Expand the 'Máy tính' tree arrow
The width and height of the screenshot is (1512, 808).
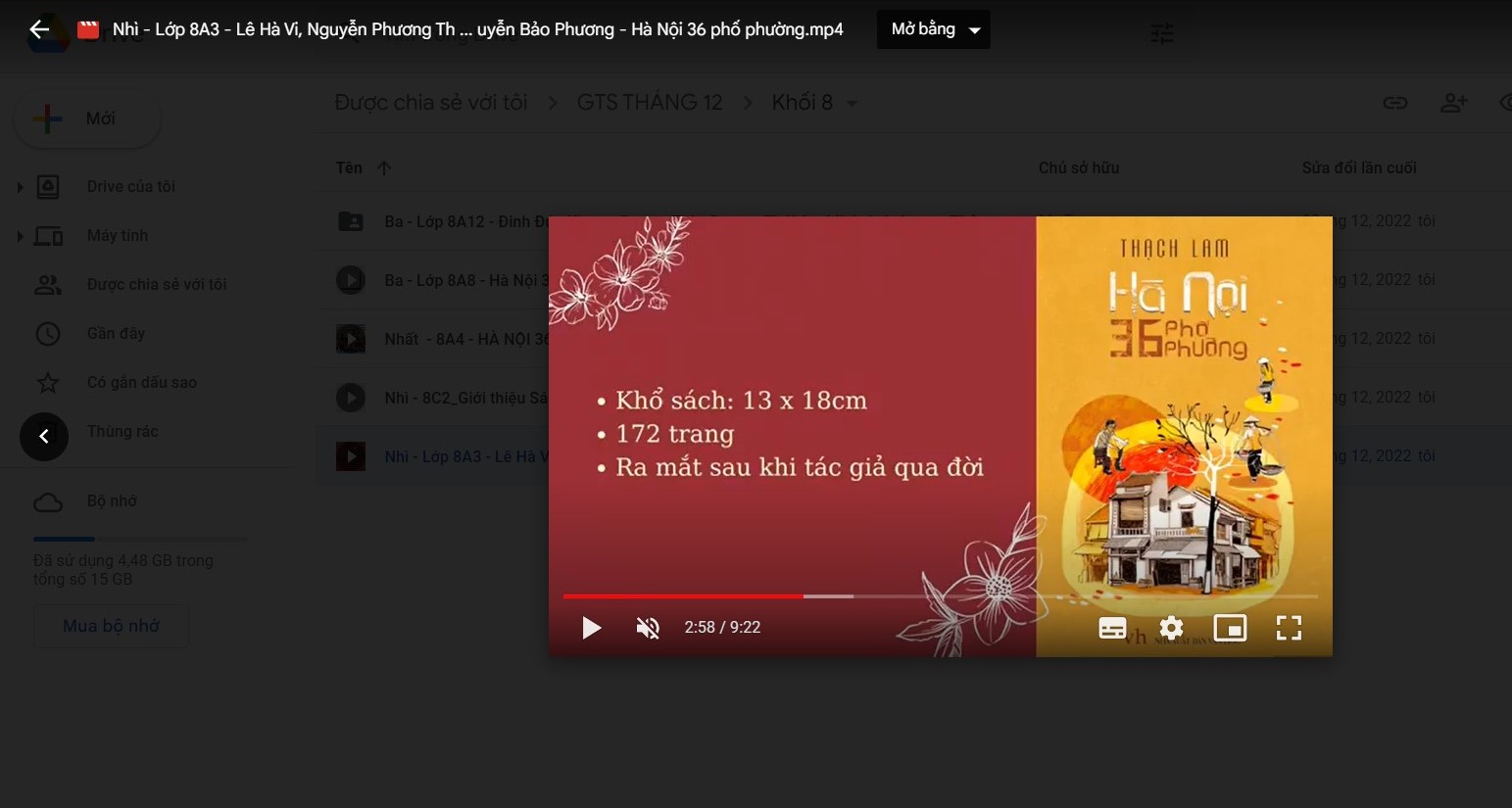(x=20, y=235)
